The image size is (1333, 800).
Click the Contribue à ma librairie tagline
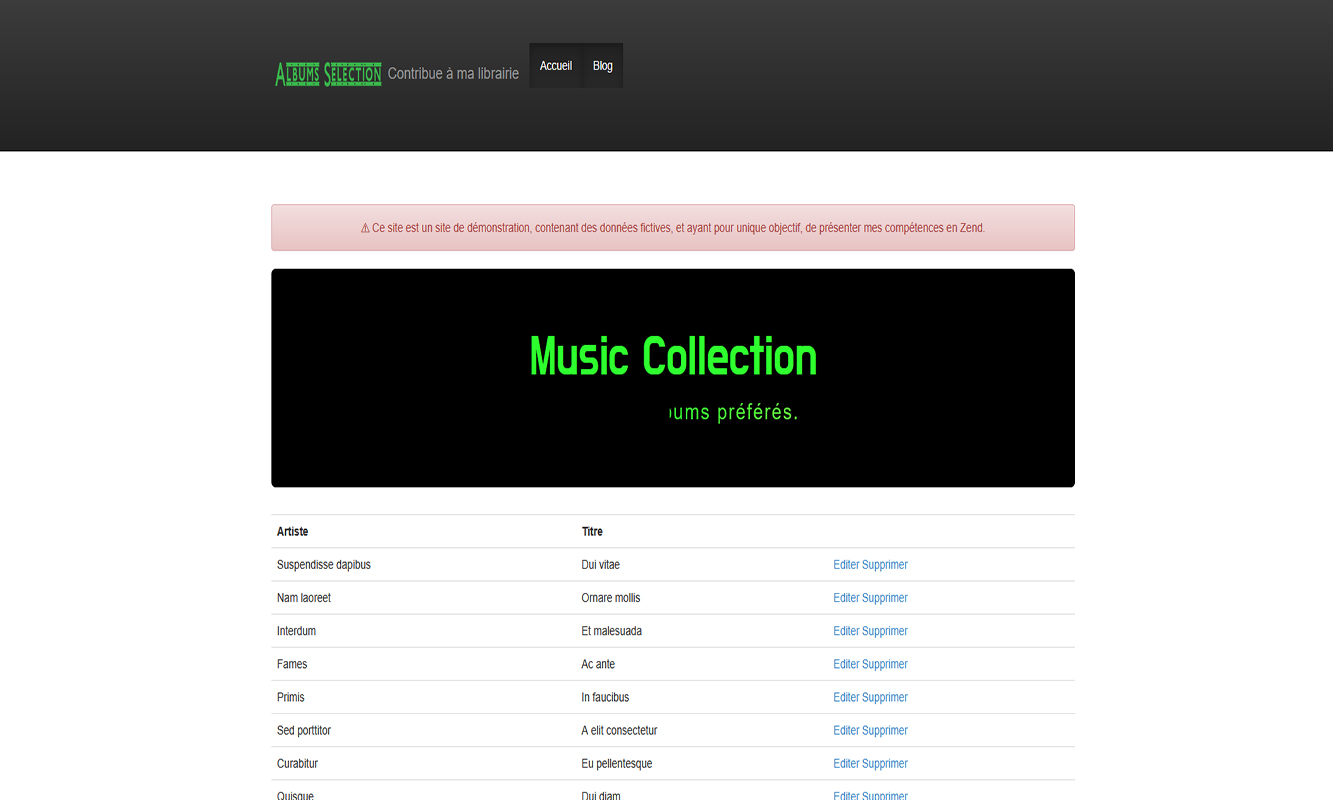(x=453, y=74)
